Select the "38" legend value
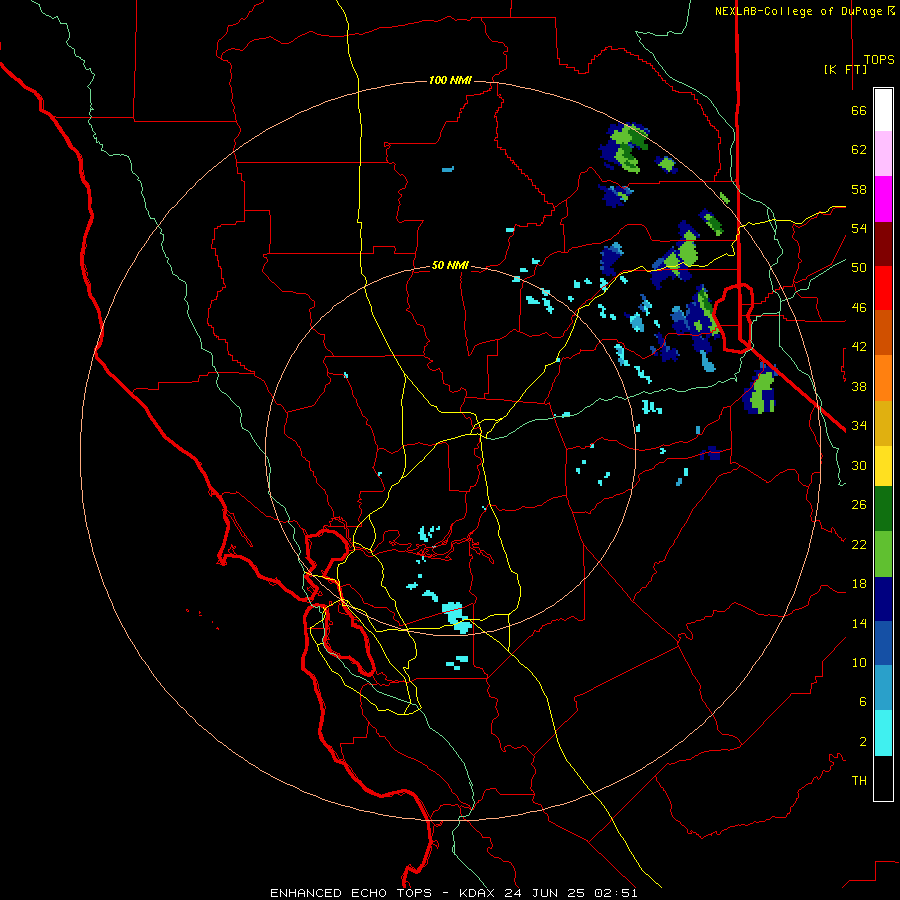This screenshot has height=900, width=900. point(859,386)
